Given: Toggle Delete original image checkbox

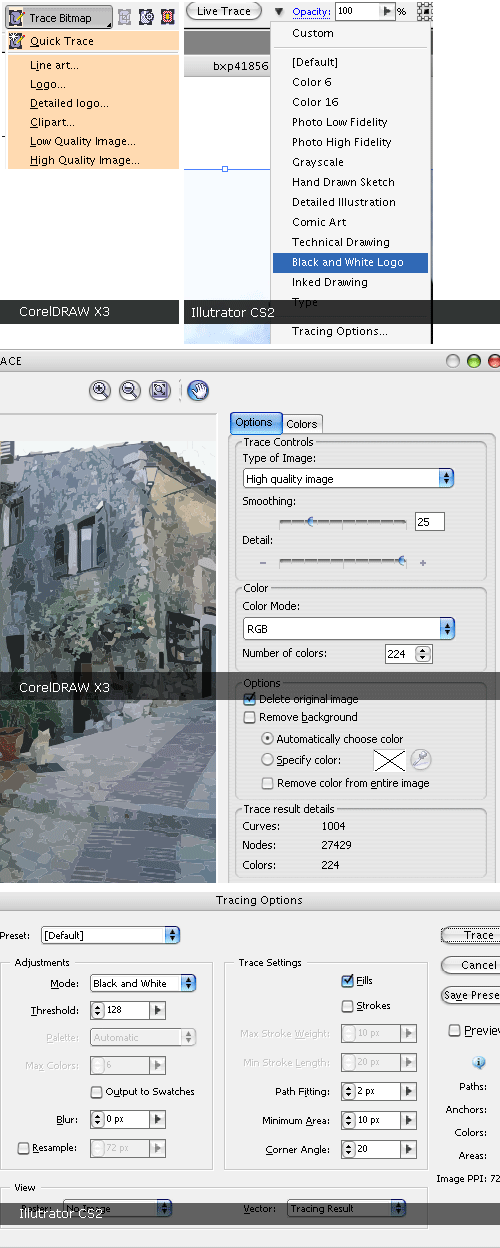Looking at the screenshot, I should coord(250,699).
